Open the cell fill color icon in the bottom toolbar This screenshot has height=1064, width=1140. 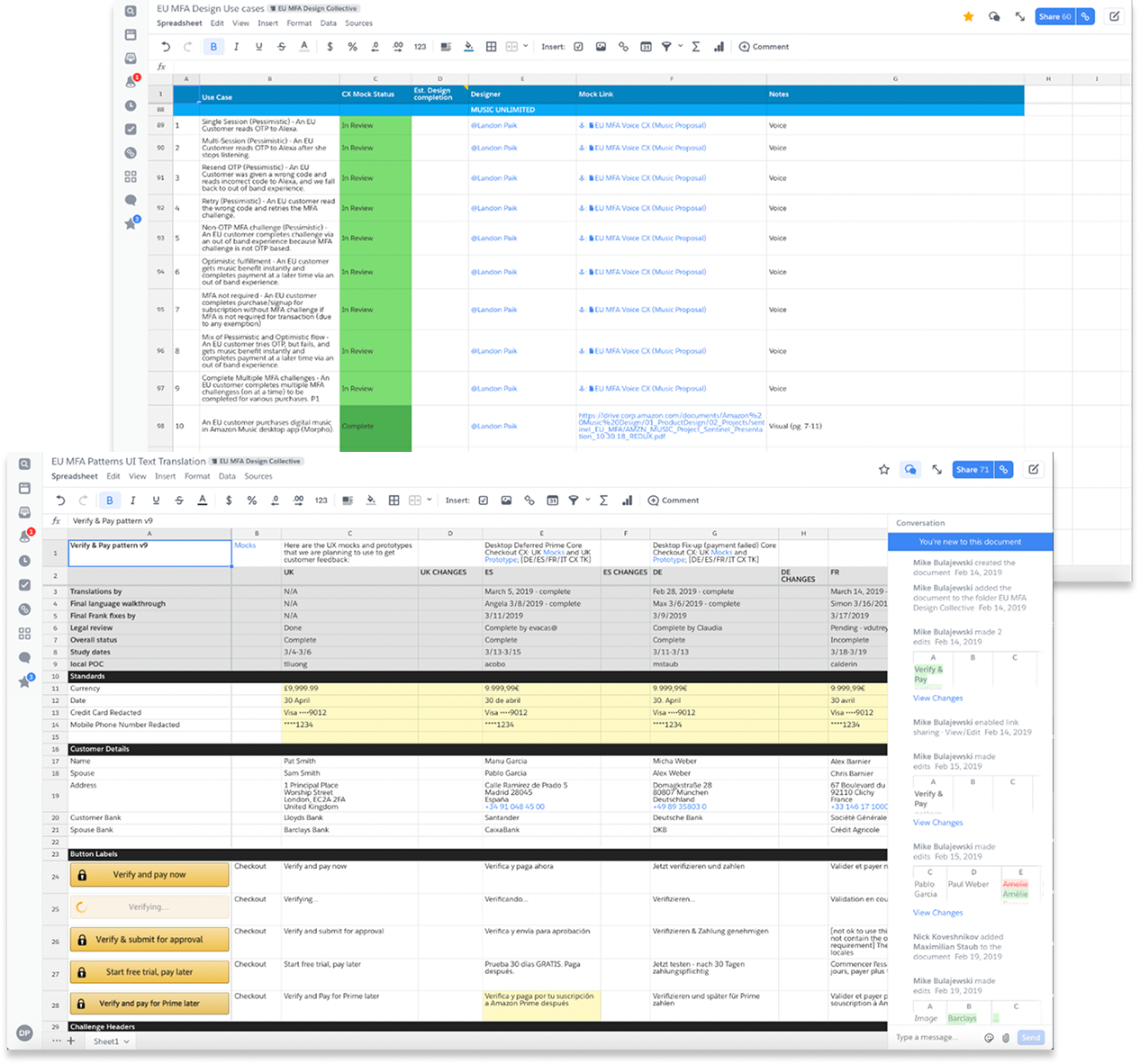point(371,500)
